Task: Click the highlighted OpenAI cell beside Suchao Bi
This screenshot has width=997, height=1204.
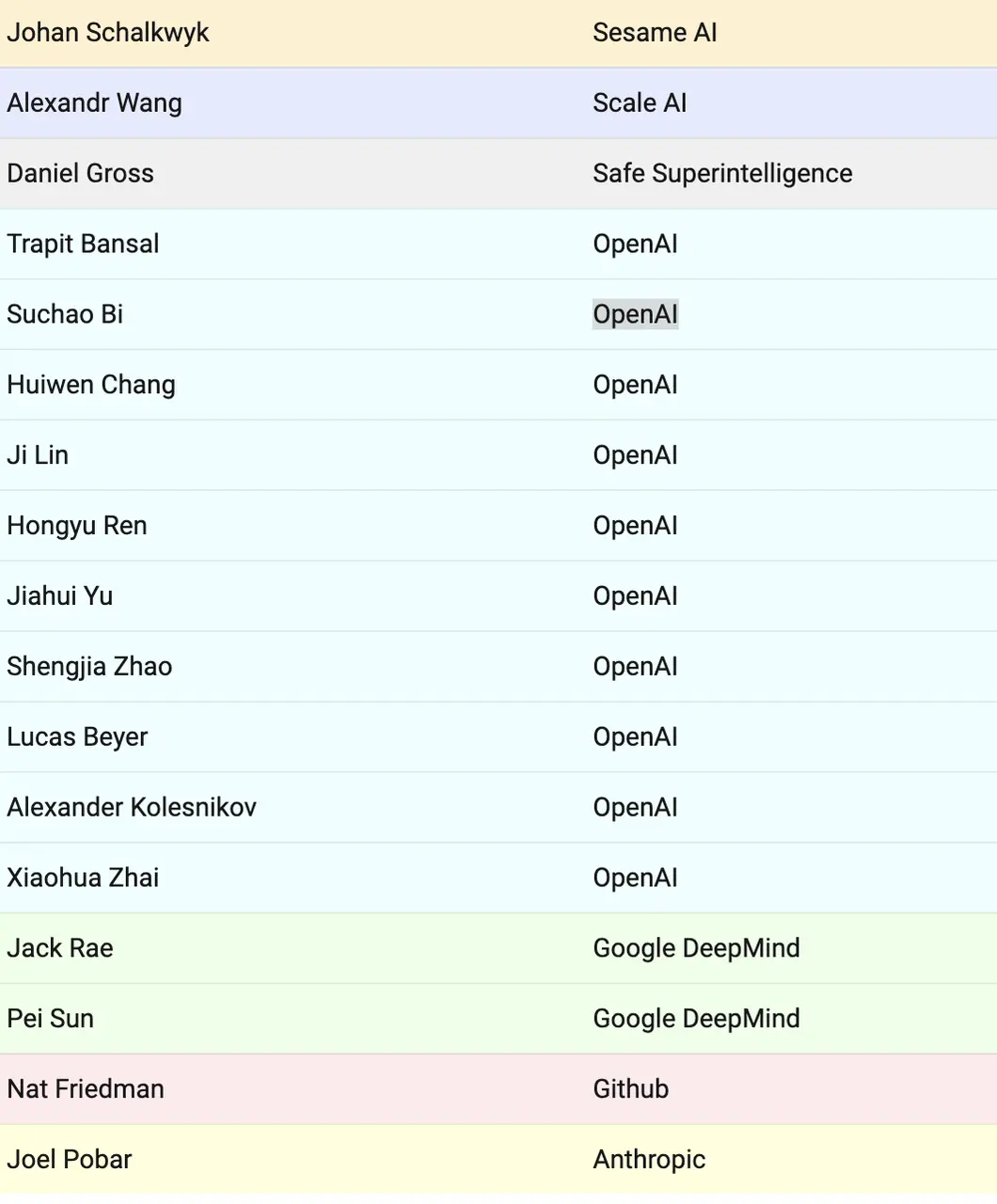Action: point(635,314)
